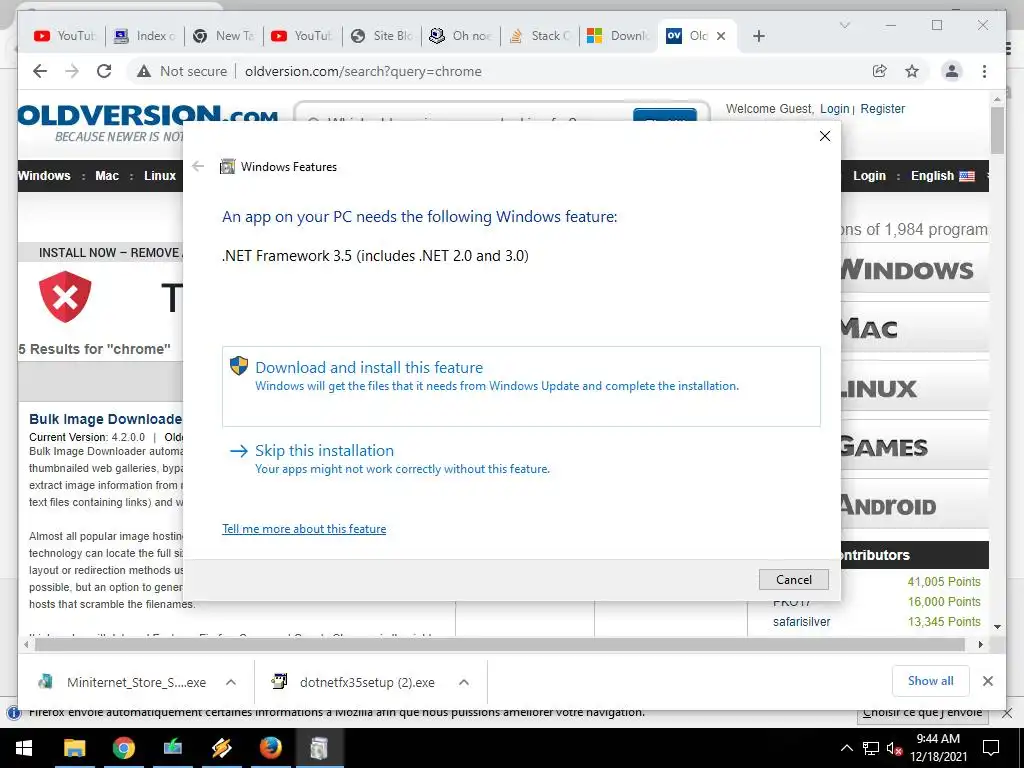Switch to the New Tab tab

pyautogui.click(x=224, y=36)
